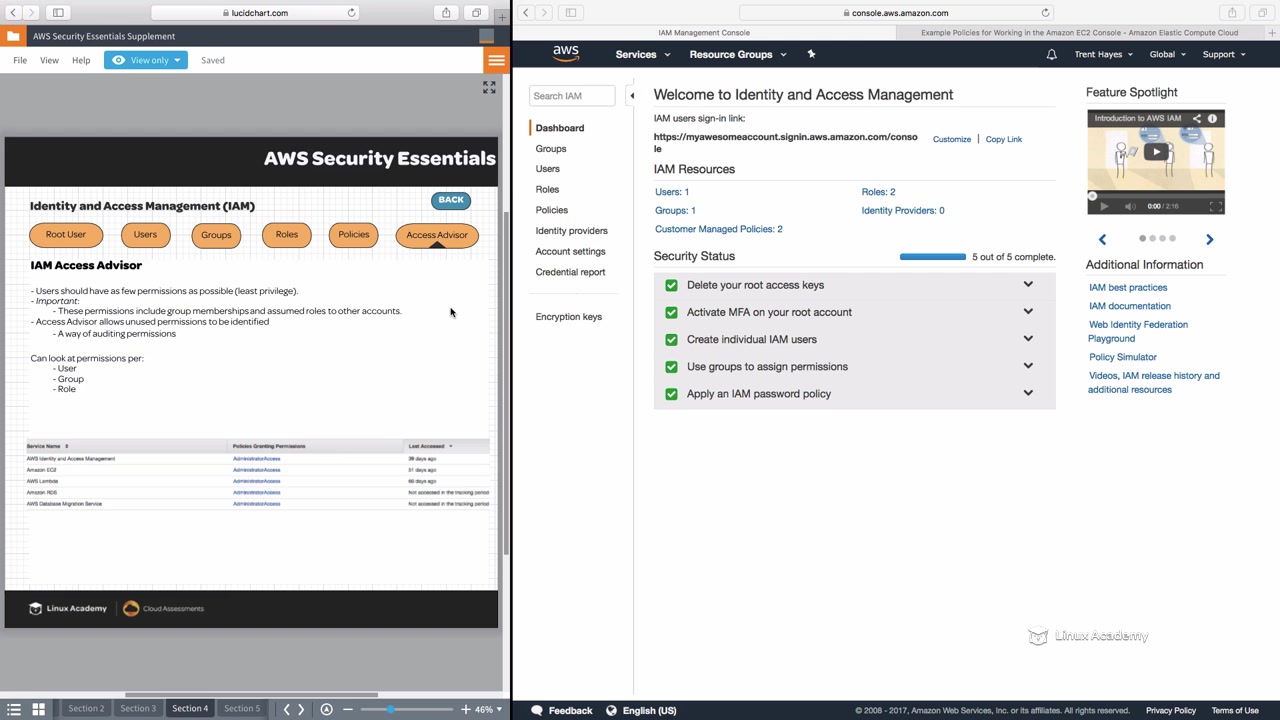
Task: Open the orange hamburger menu in Lucidchart
Action: tap(496, 60)
